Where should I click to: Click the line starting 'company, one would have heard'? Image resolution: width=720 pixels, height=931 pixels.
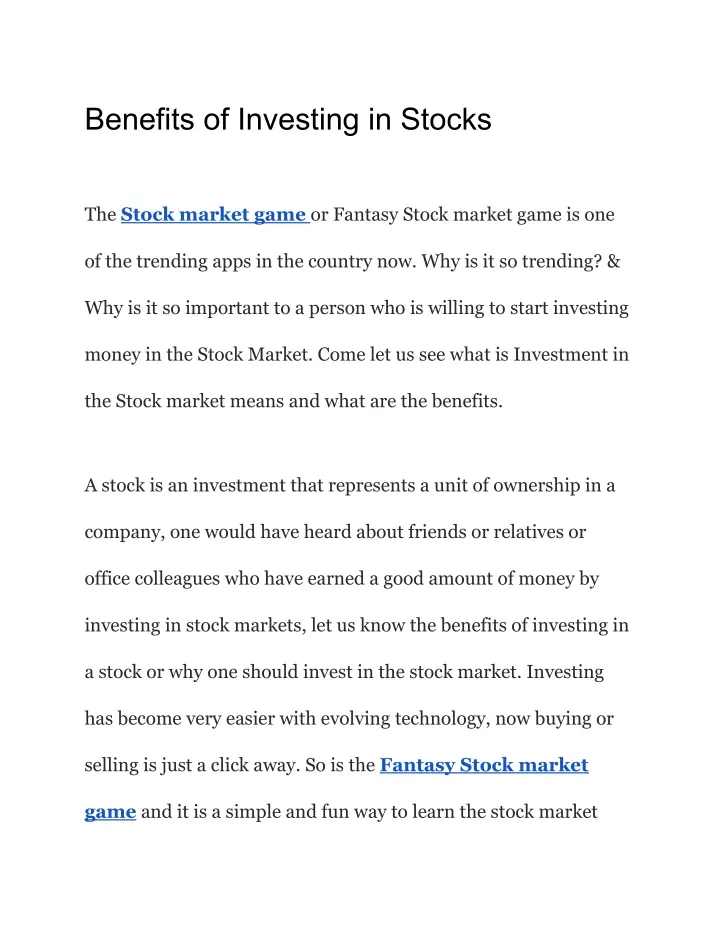pyautogui.click(x=335, y=532)
